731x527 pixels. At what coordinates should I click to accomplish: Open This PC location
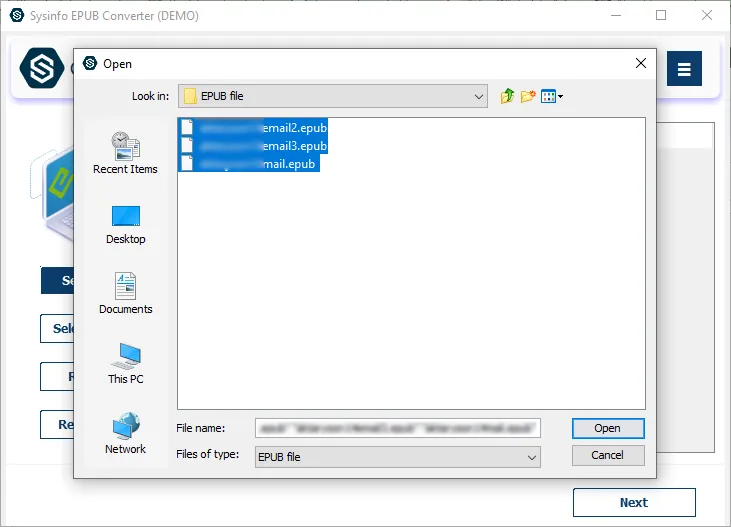(125, 363)
